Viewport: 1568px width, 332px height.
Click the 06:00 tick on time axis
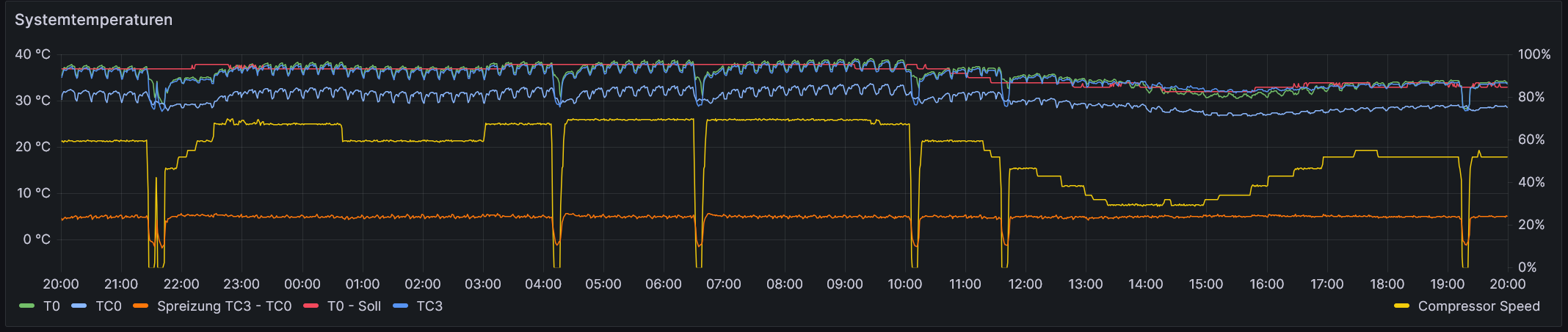coord(664,284)
